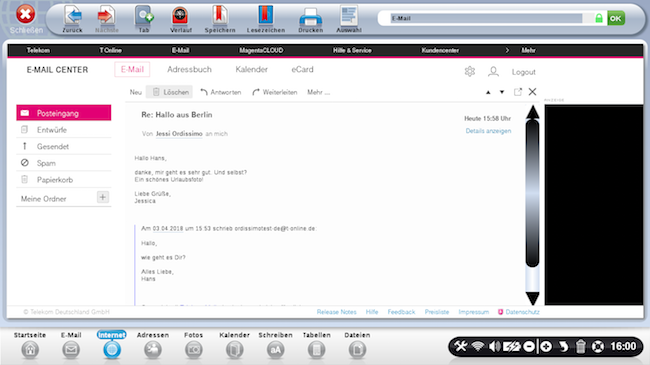Screen dimensions: 650x365
Task: Switch to the Adressbuch tab
Action: (x=189, y=69)
